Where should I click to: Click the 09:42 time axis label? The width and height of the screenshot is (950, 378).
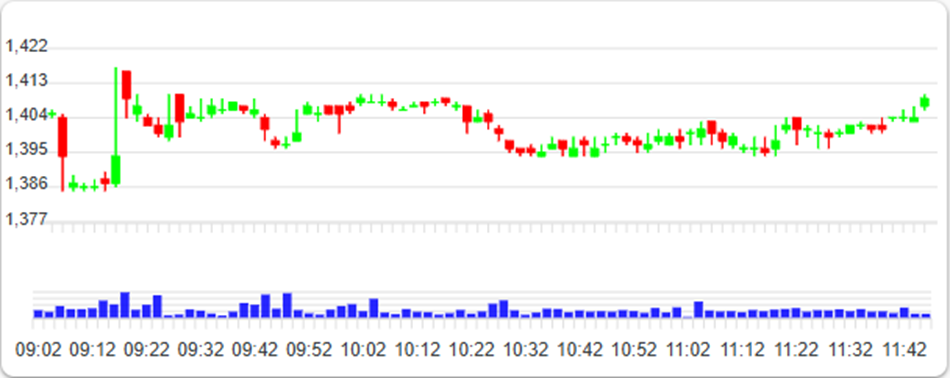[x=255, y=350]
